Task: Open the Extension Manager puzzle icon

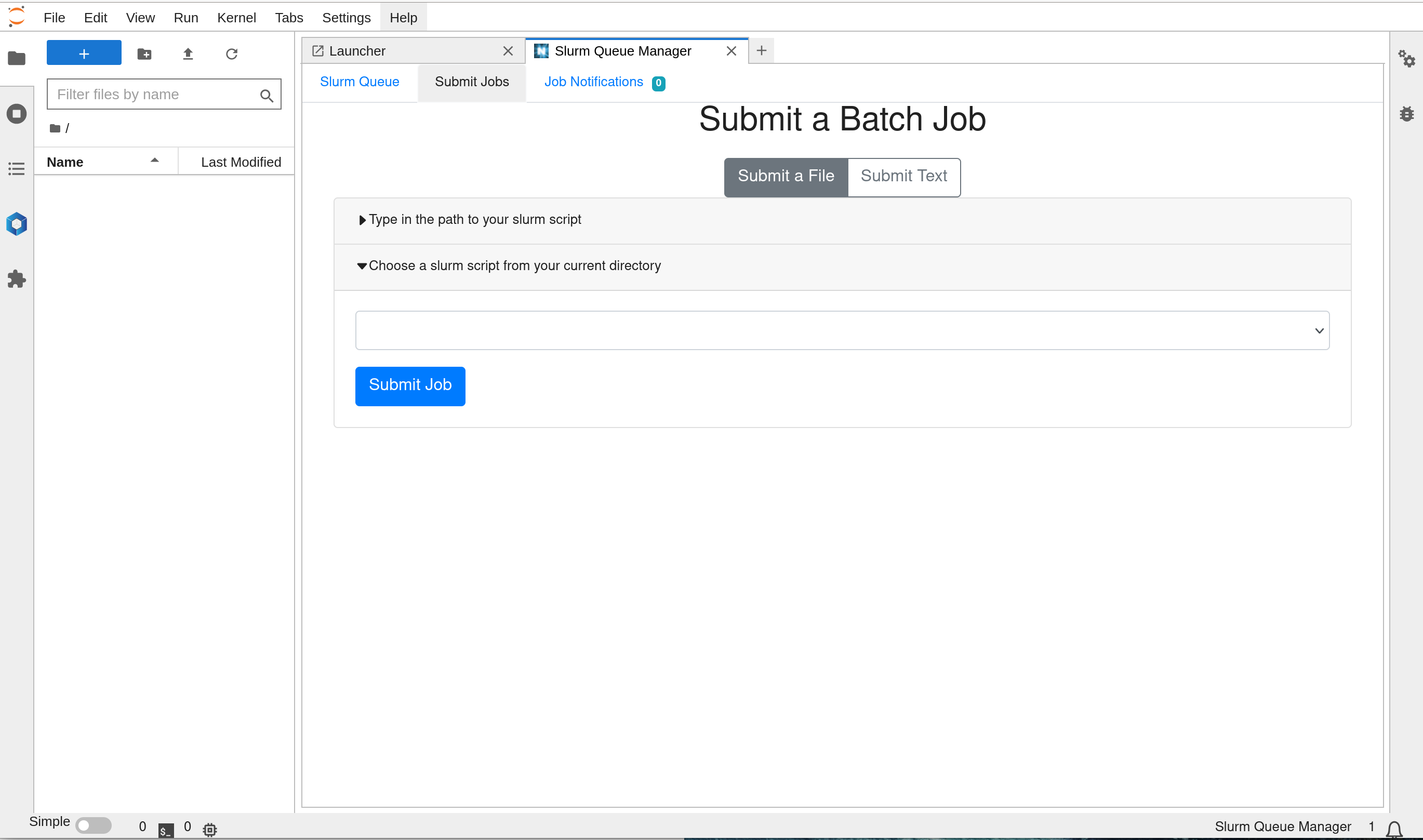Action: (17, 279)
